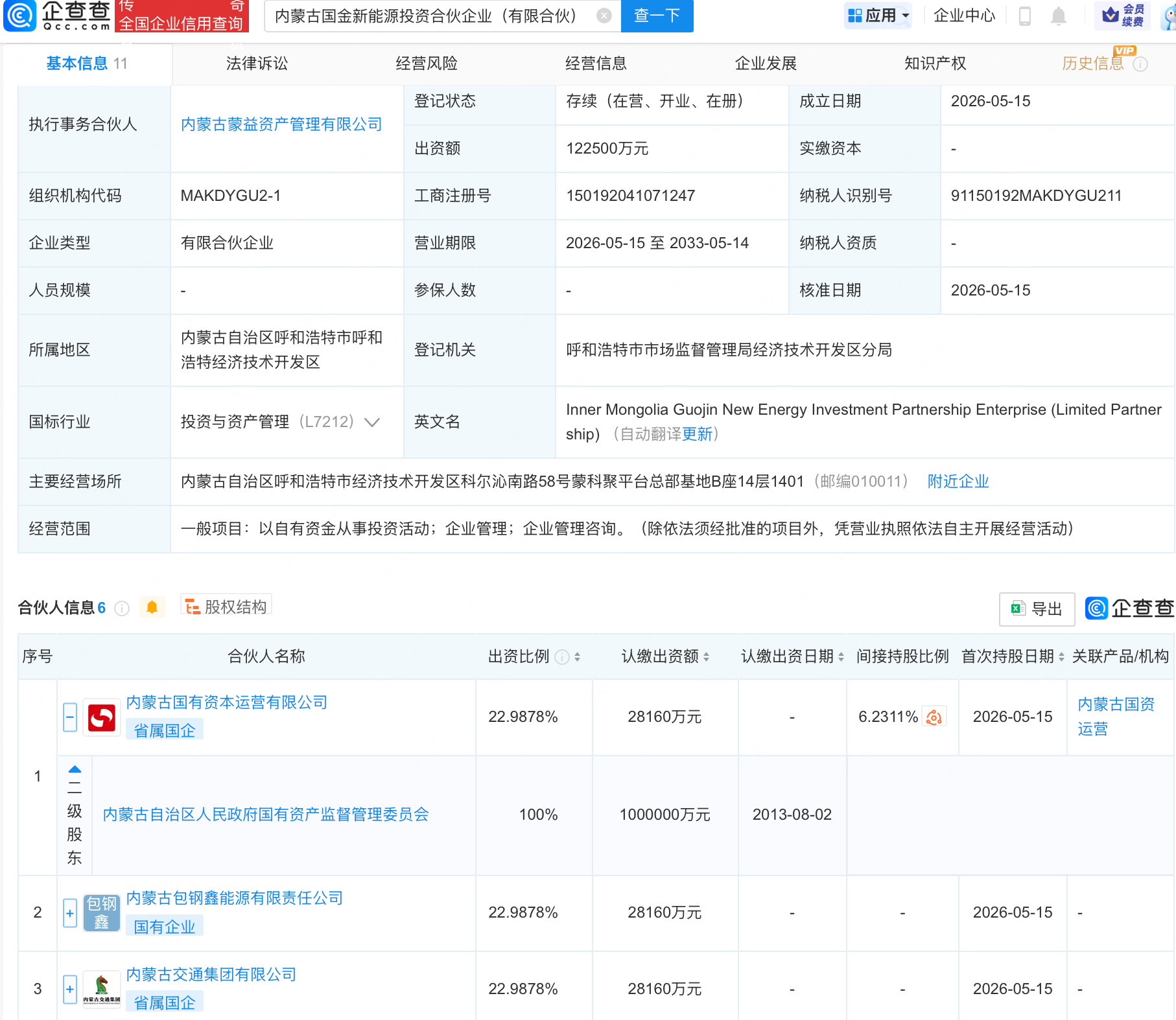Select the 2013-08-02 date cell

[x=792, y=815]
